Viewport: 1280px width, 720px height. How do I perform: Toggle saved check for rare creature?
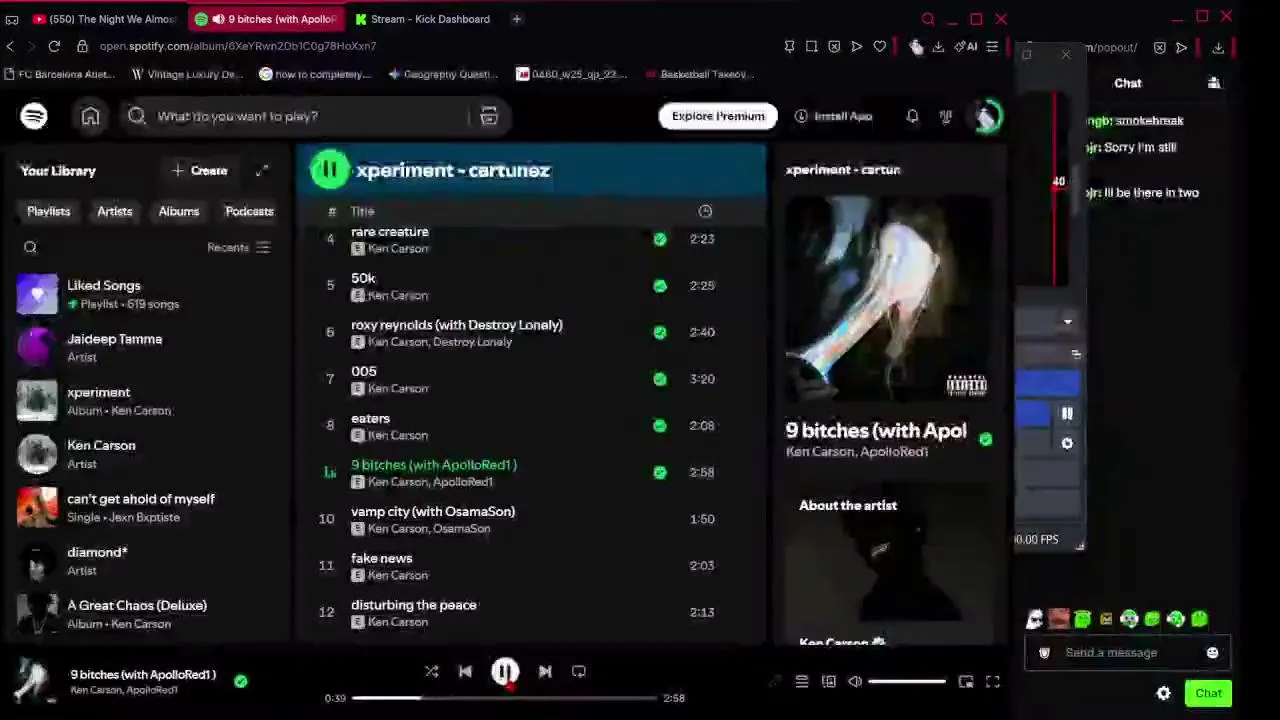pos(660,239)
